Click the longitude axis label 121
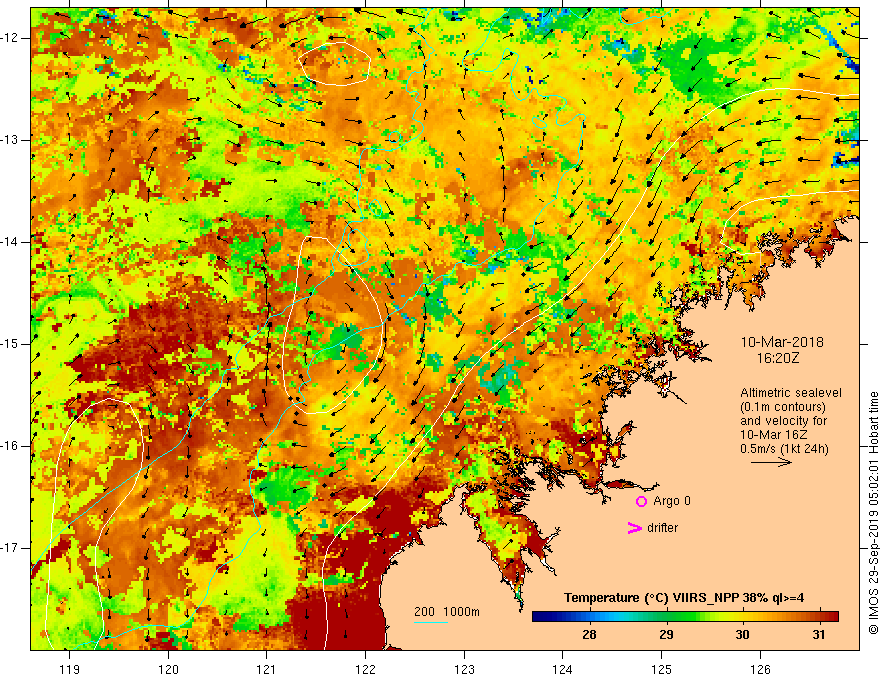Image resolution: width=880 pixels, height=680 pixels. [266, 670]
